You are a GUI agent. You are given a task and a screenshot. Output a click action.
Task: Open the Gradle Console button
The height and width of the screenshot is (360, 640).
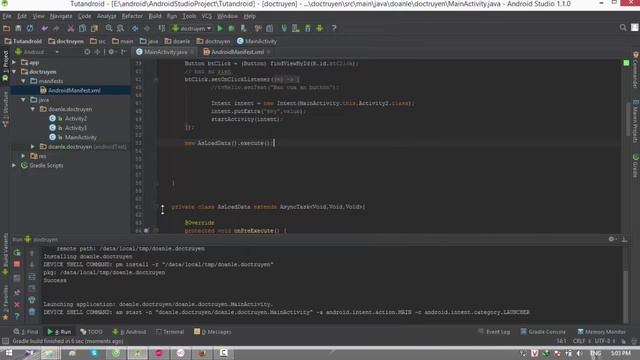click(543, 332)
